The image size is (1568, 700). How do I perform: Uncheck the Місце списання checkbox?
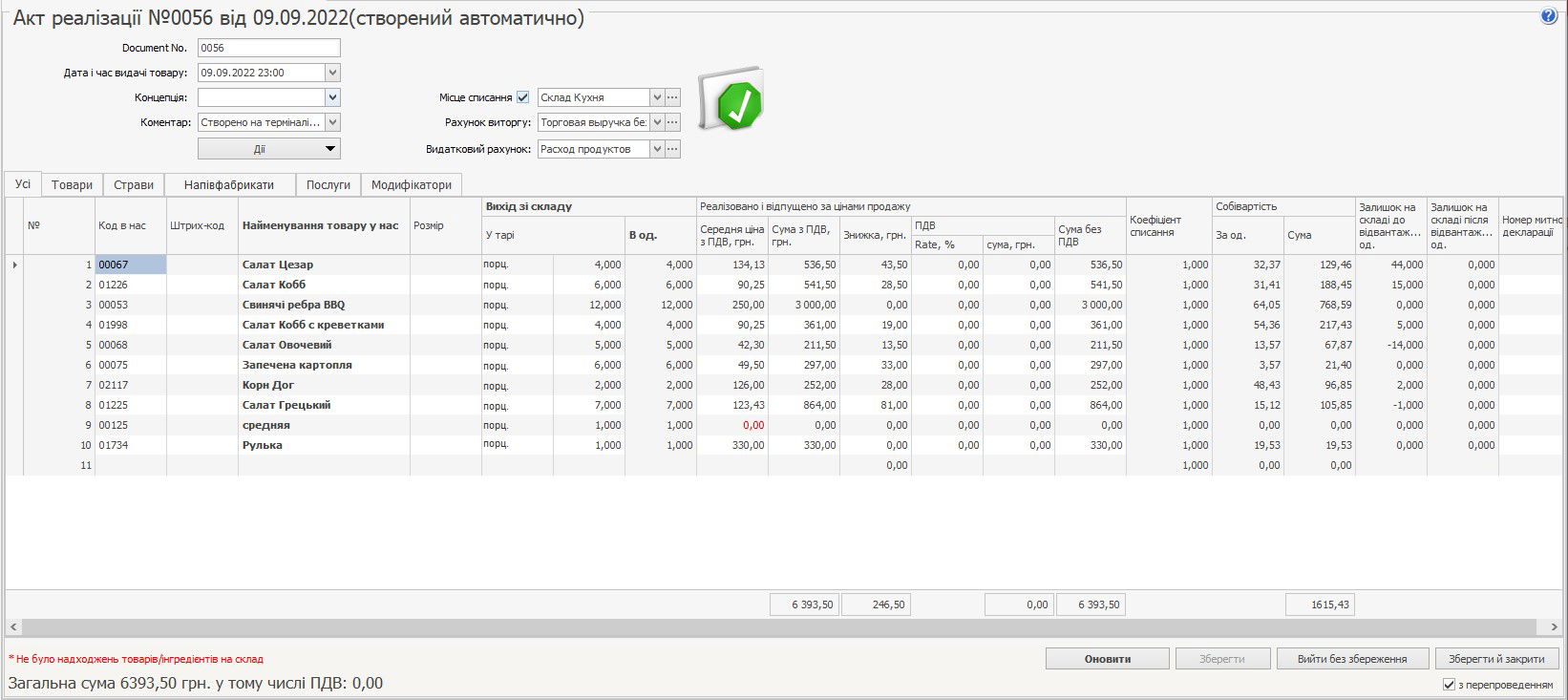[x=522, y=97]
